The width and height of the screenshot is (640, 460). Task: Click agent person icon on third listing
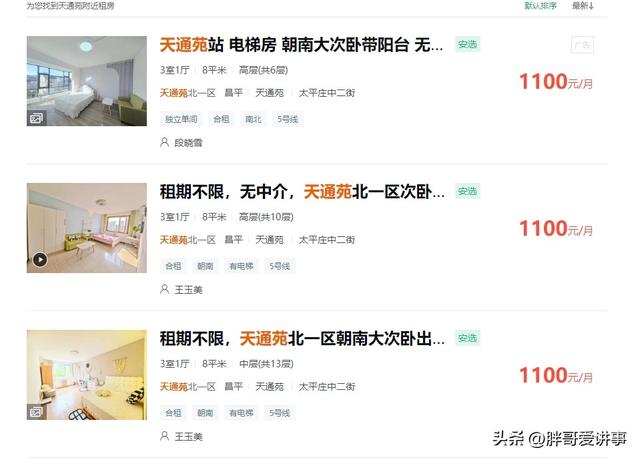click(164, 436)
